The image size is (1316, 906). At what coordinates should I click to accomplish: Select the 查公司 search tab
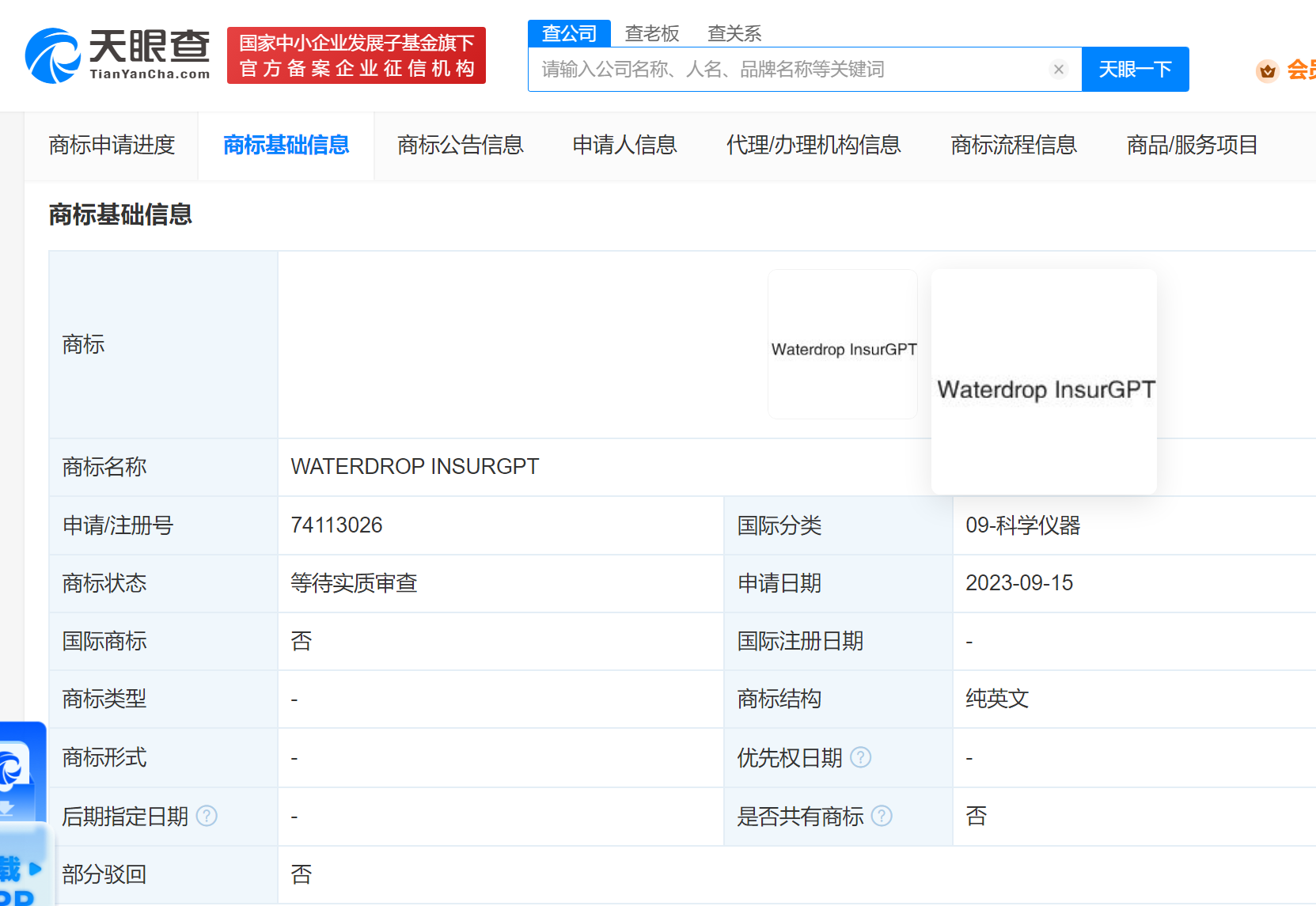coord(569,33)
